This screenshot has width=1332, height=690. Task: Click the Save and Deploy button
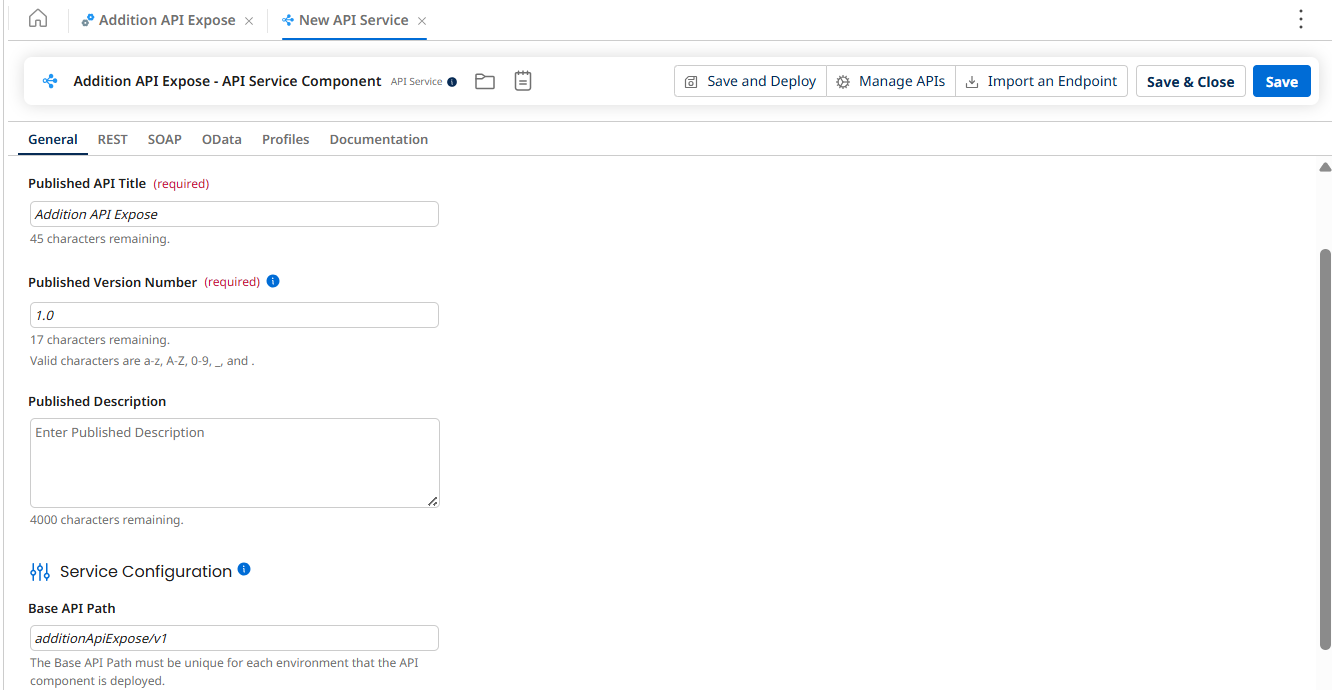coord(750,82)
